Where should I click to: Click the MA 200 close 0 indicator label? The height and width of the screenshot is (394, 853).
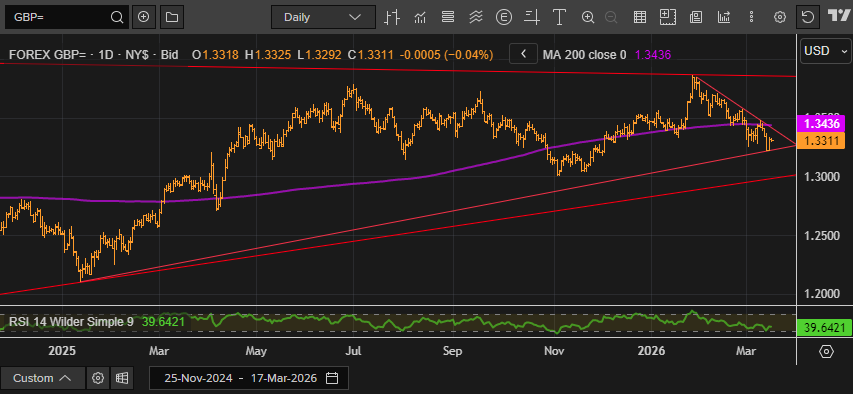[584, 54]
